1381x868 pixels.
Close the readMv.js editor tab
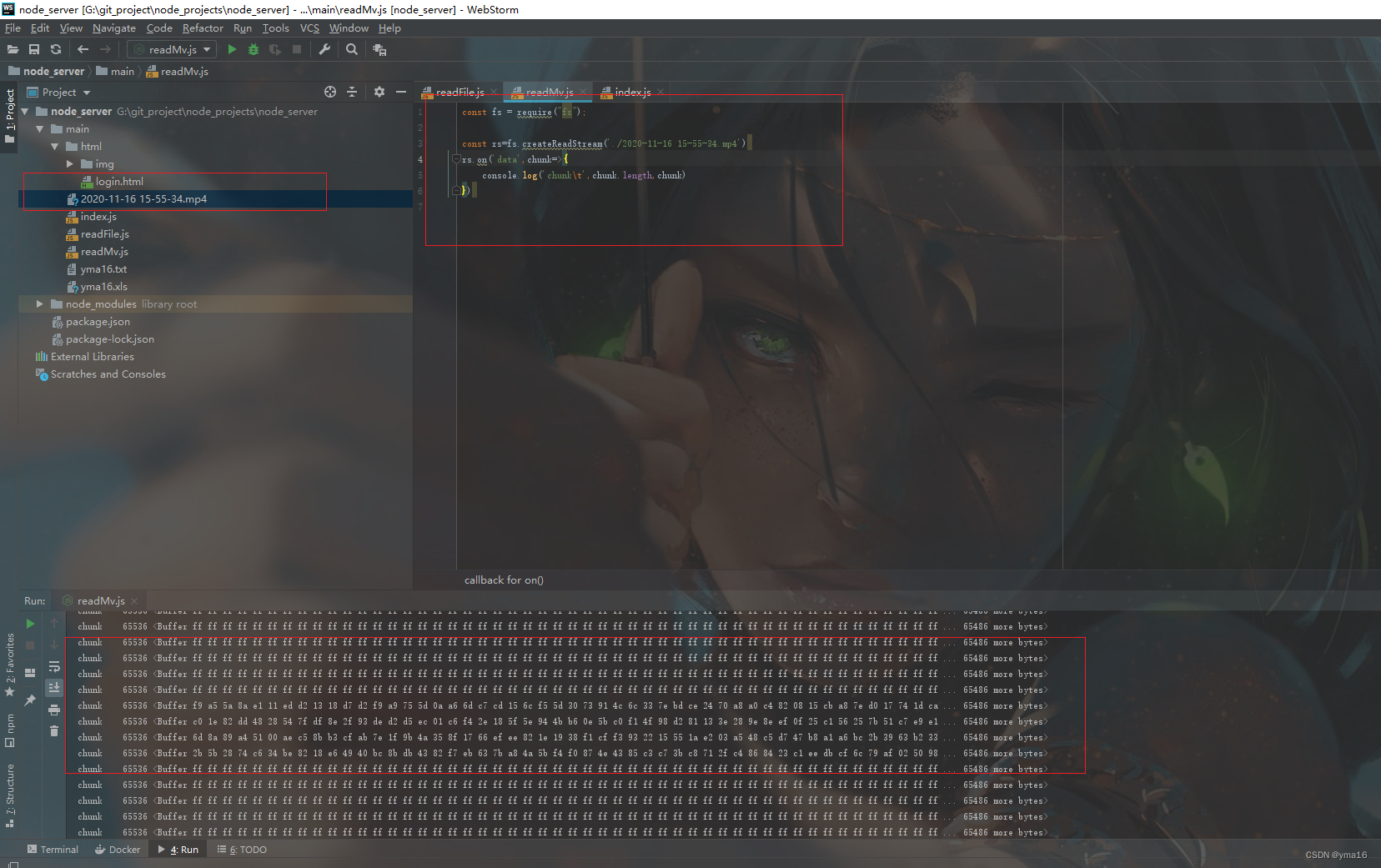[583, 93]
